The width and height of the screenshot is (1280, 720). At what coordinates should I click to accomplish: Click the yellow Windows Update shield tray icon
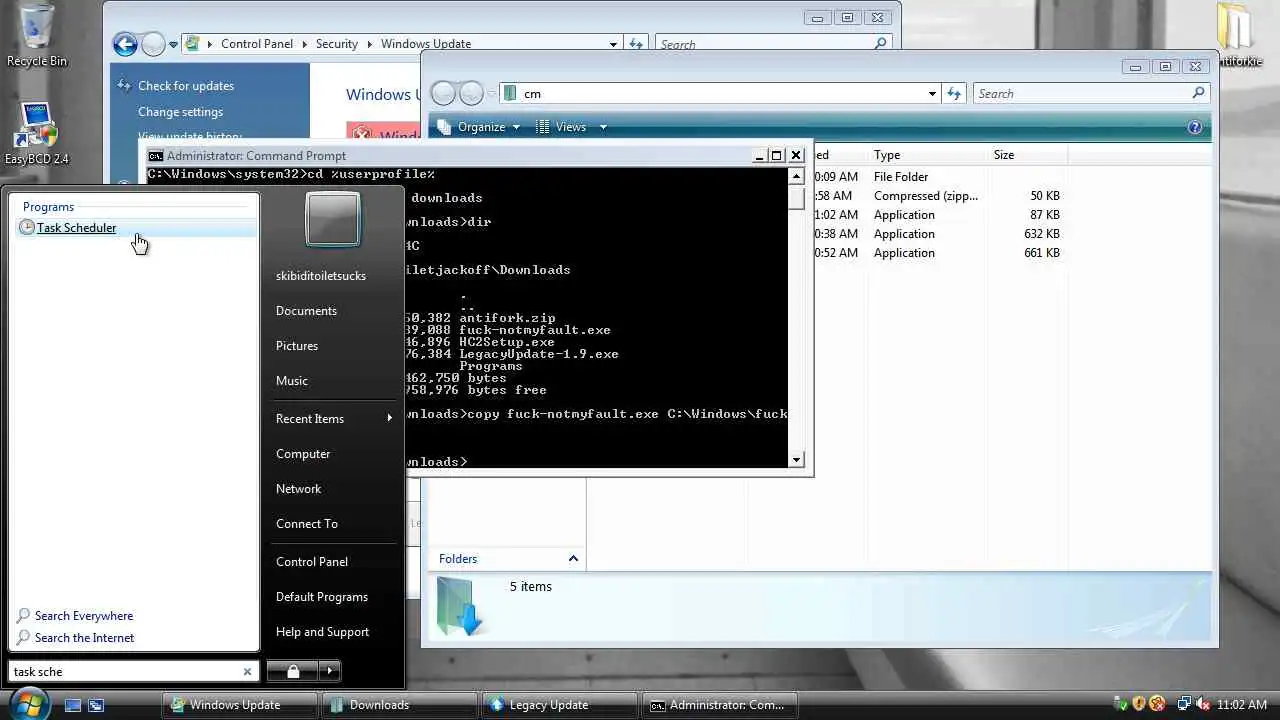pos(1139,704)
